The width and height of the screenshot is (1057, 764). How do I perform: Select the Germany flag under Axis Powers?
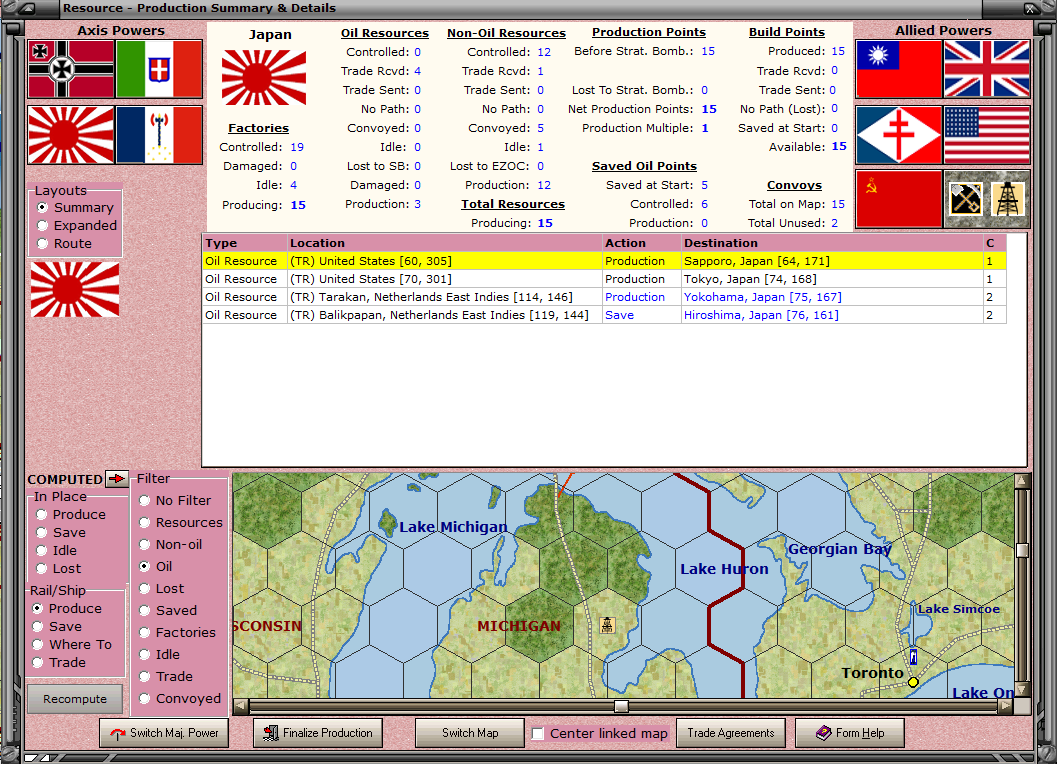(x=71, y=69)
